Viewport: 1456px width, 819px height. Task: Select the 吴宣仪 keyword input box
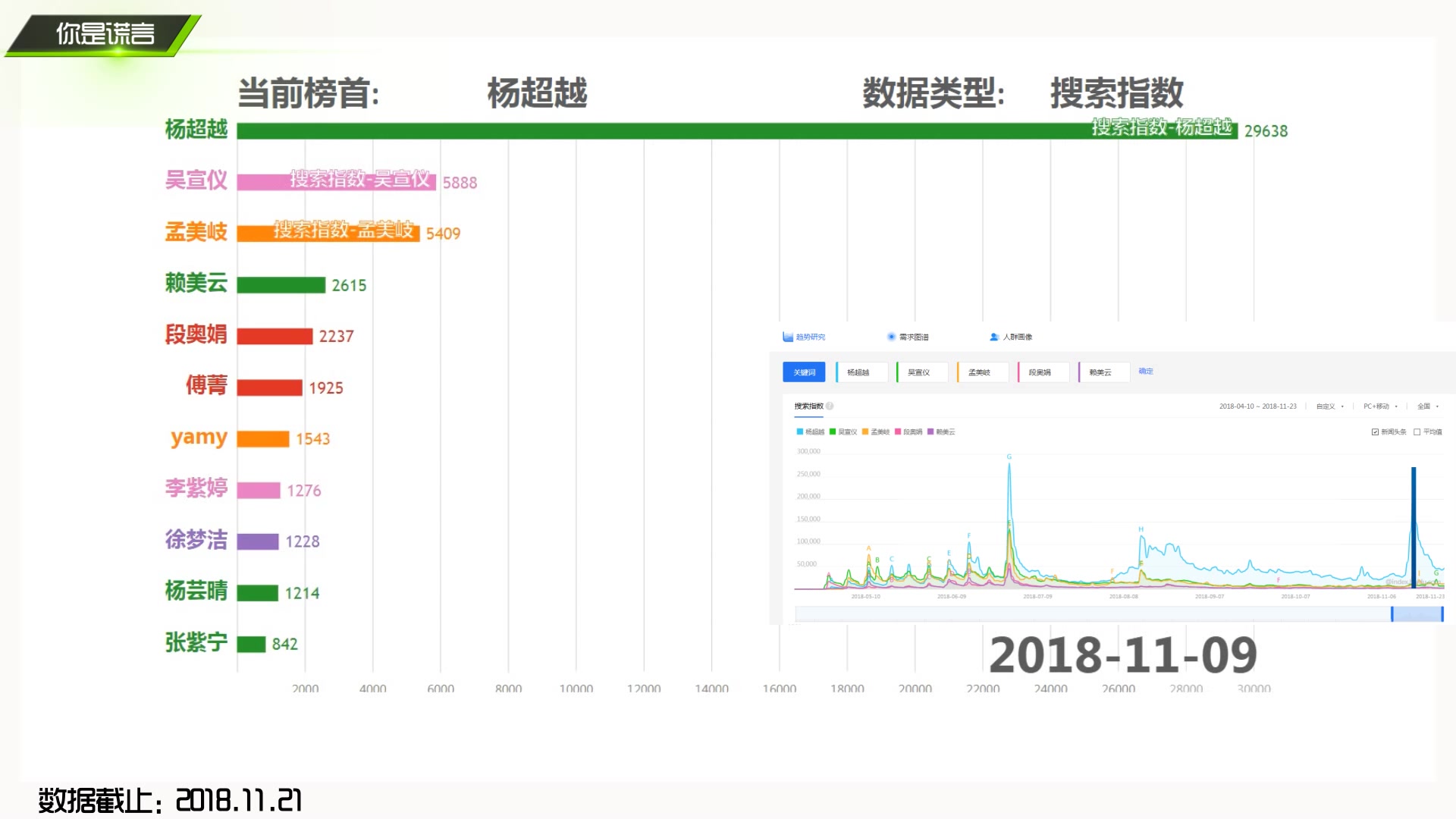tap(922, 372)
